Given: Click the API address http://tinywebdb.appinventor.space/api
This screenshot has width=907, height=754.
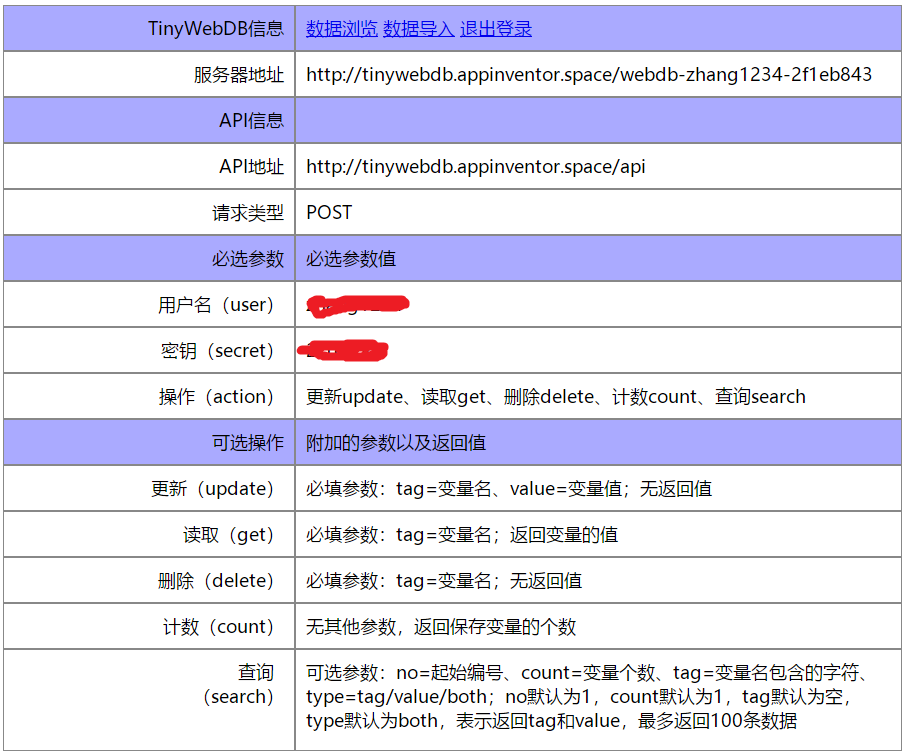Looking at the screenshot, I should pos(475,167).
